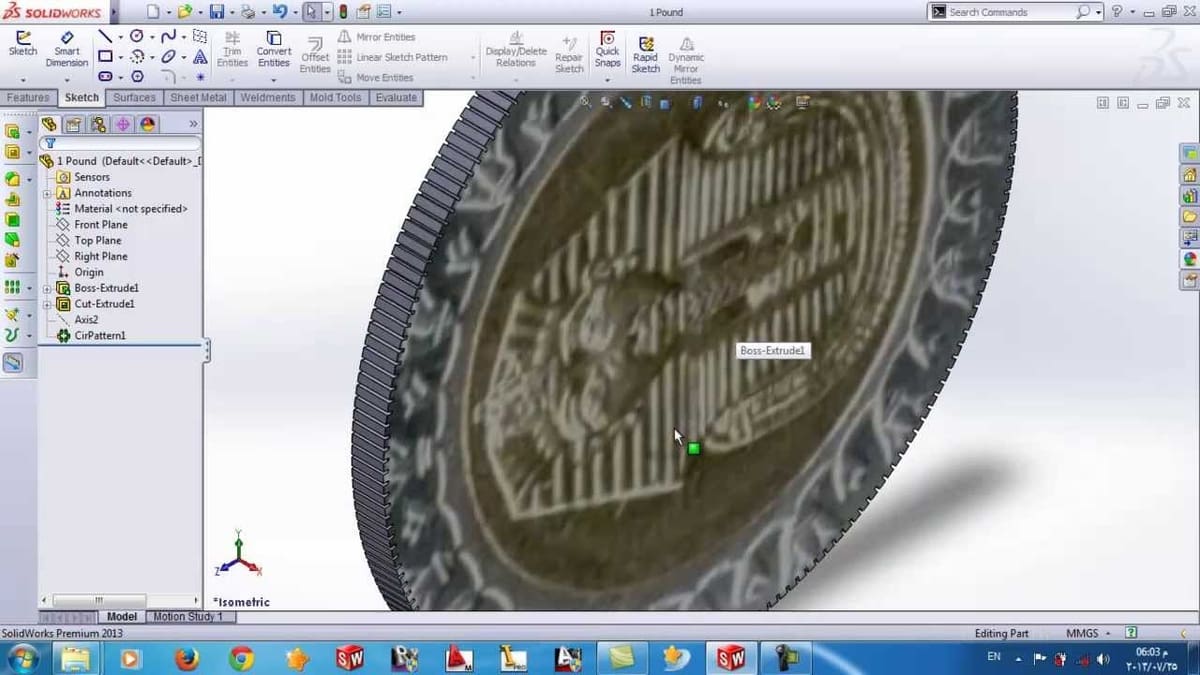
Task: Open the Line tool dropdown arrow
Action: point(119,37)
